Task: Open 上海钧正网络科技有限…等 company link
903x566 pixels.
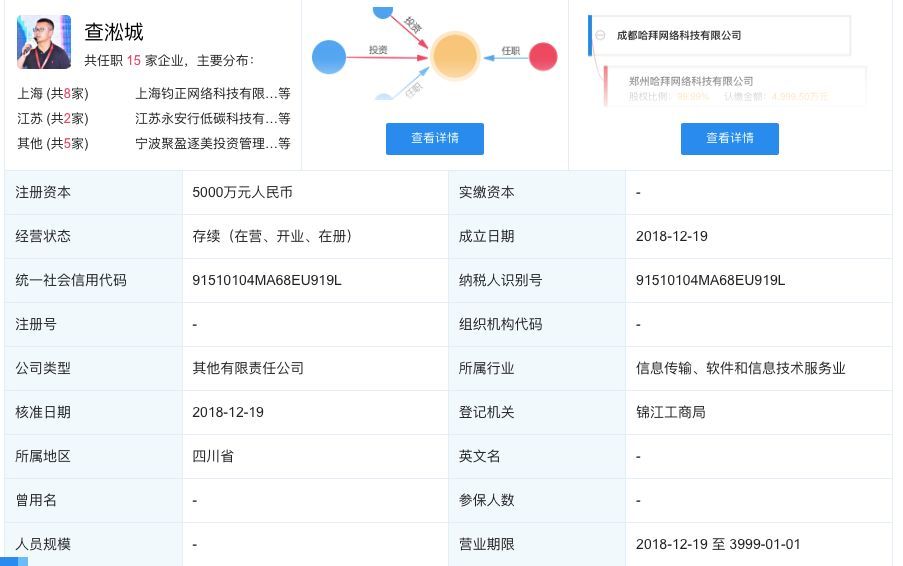Action: 213,93
